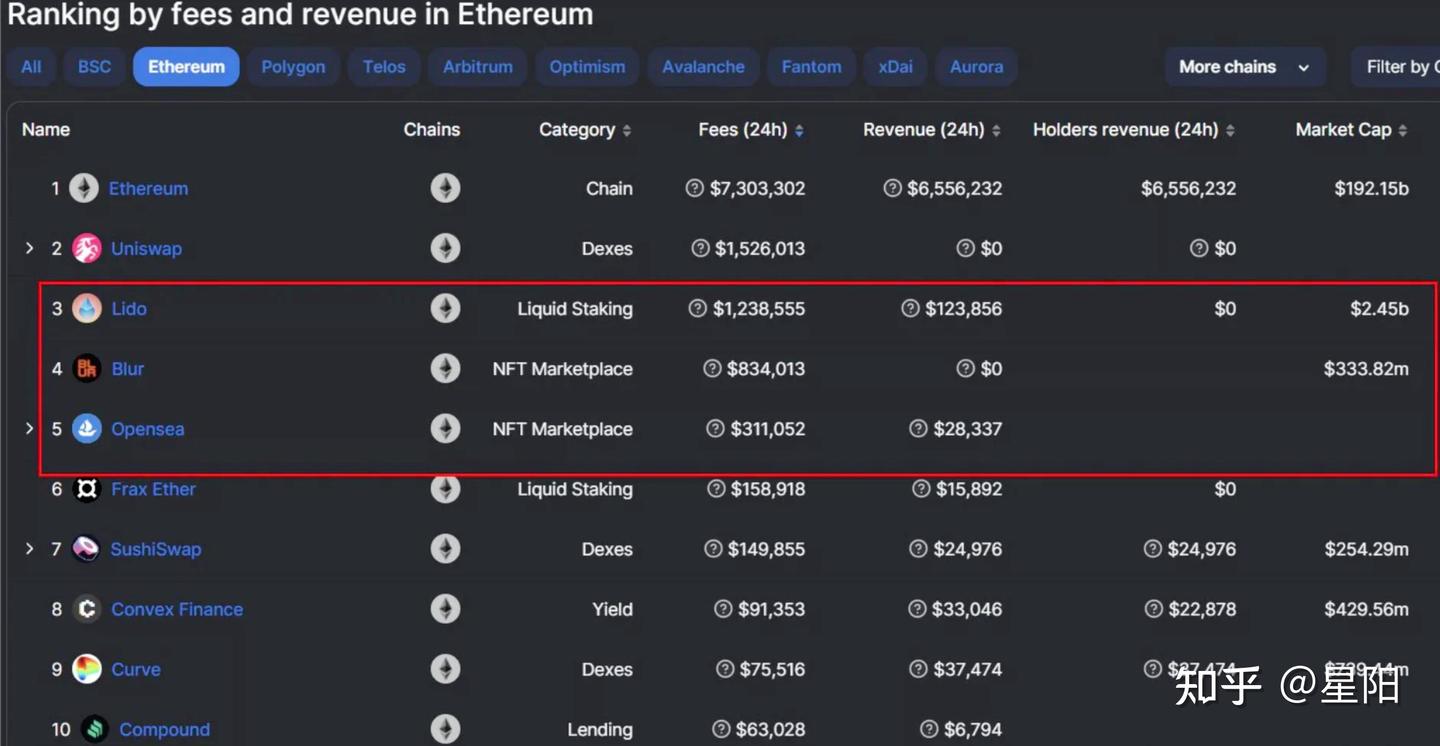This screenshot has height=746, width=1440.
Task: Select the Arbitrum chain tab
Action: pyautogui.click(x=478, y=67)
